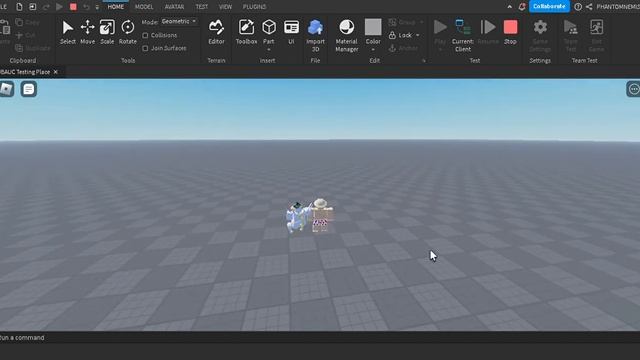Open the Roblox menu icon in viewport
640x360 pixels.
click(7, 89)
